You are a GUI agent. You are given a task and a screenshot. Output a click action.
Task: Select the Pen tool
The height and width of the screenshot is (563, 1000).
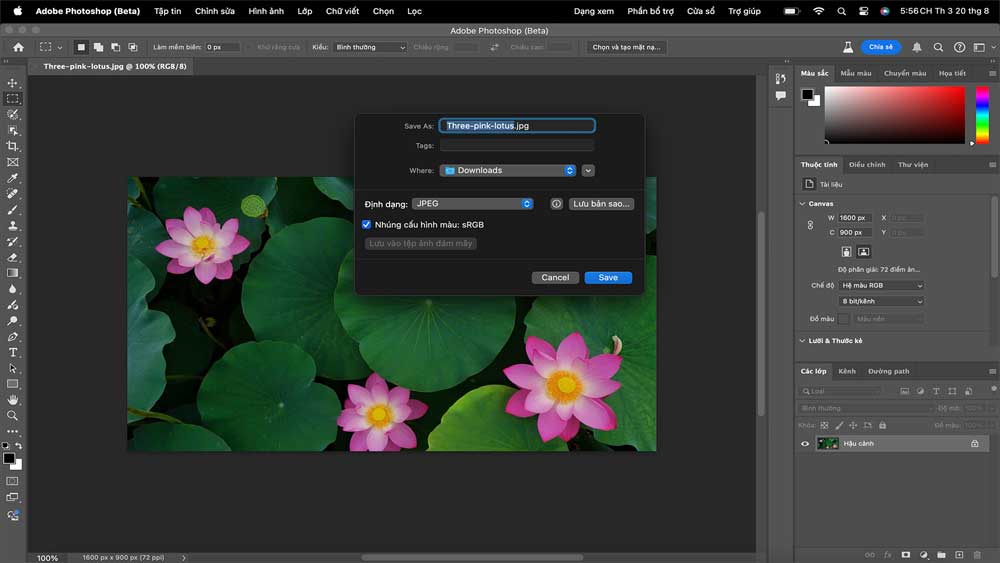coord(13,337)
